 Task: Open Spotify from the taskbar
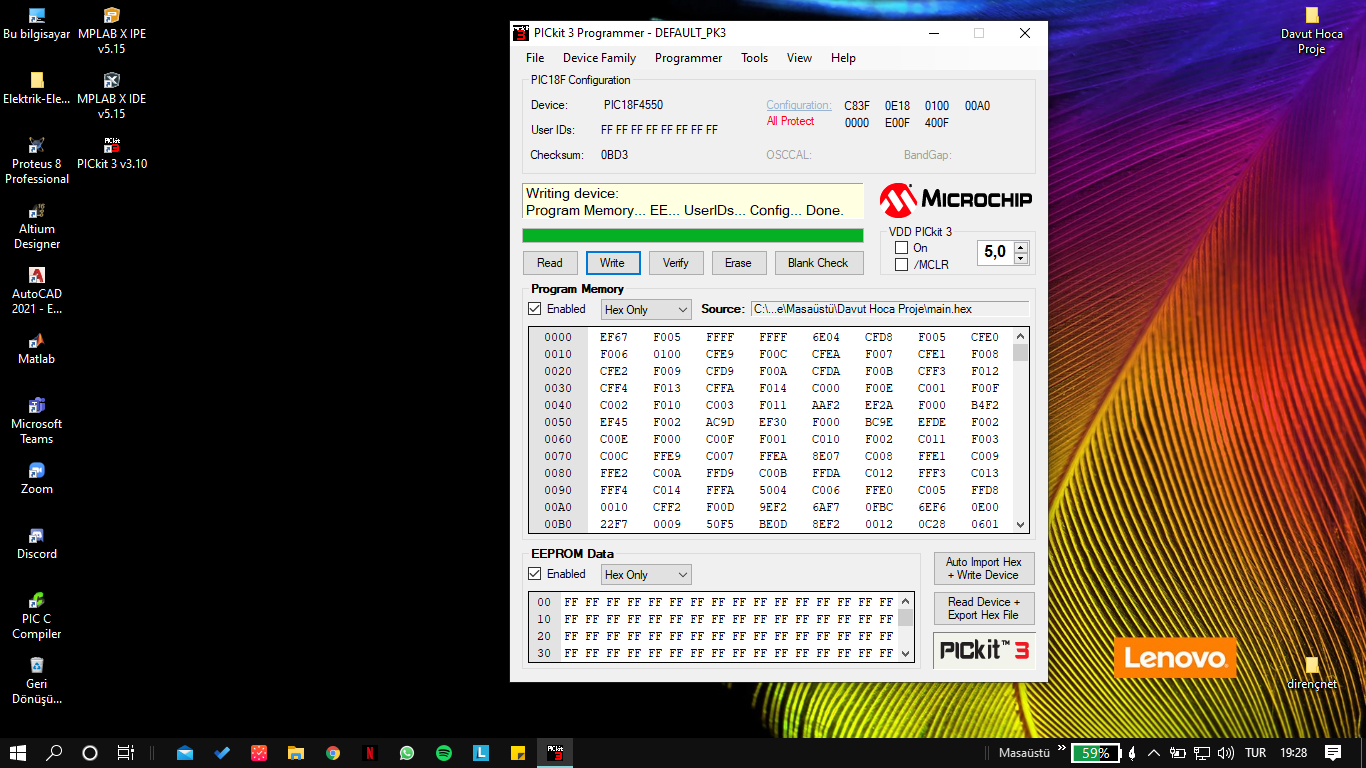point(444,753)
